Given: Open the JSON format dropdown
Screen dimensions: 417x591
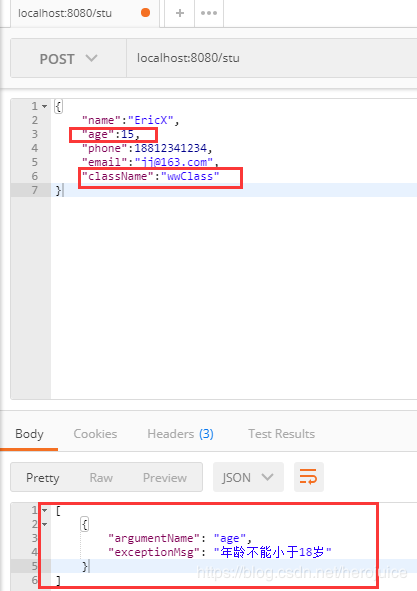Looking at the screenshot, I should (x=248, y=477).
